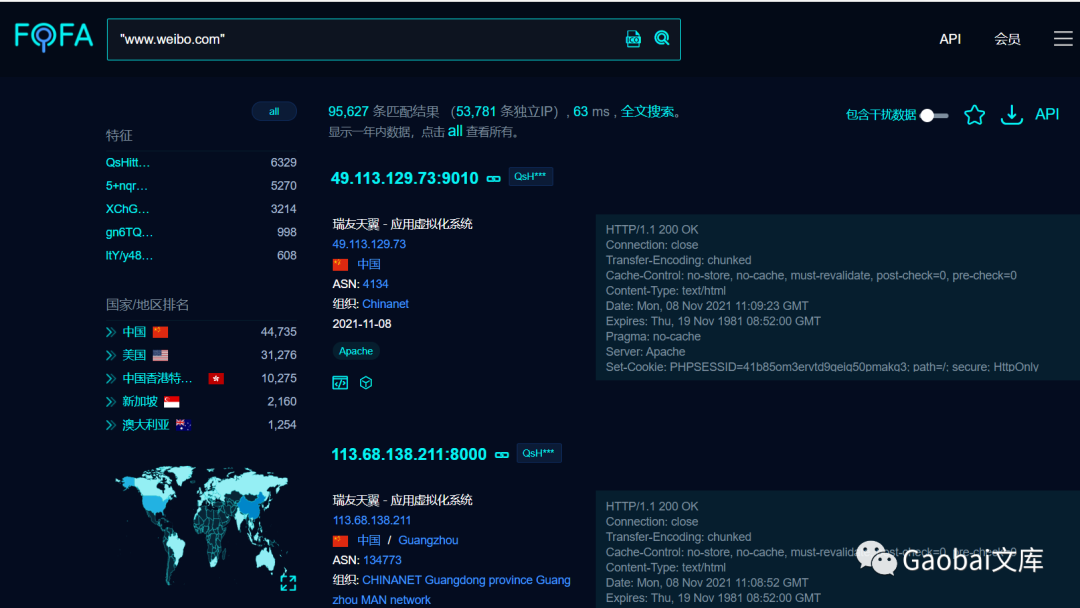Click the all filter pill above 特征

[274, 112]
